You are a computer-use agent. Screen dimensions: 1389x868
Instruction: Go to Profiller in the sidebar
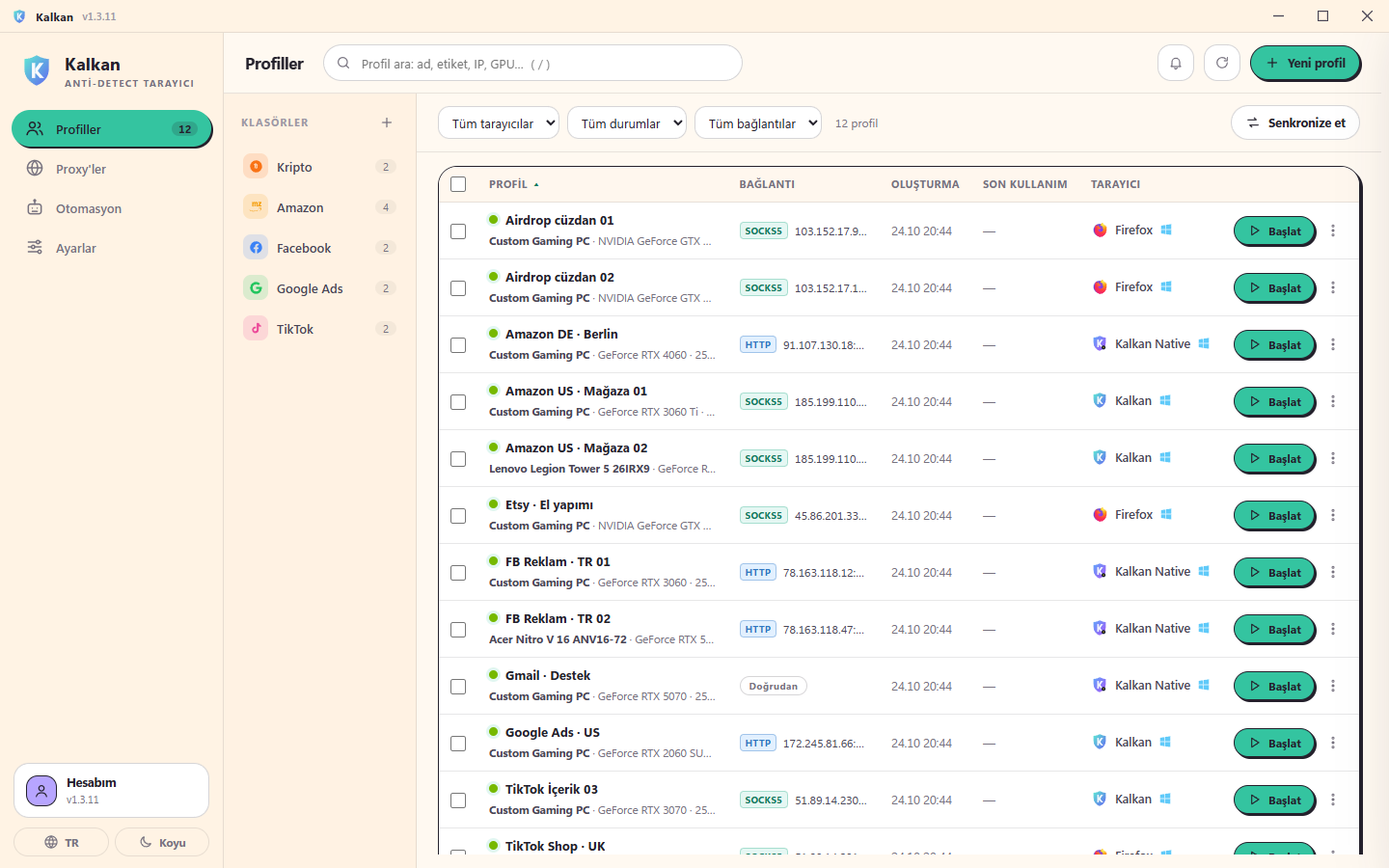(x=112, y=129)
